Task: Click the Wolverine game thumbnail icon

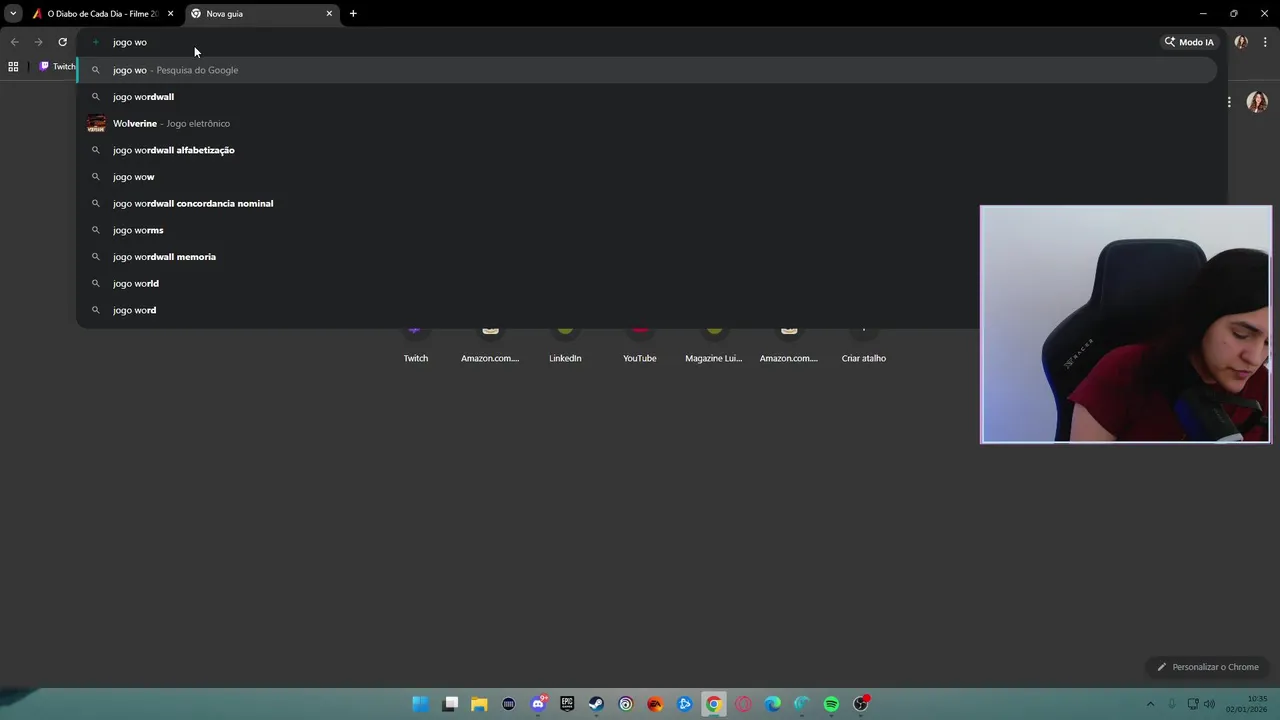Action: [x=96, y=123]
